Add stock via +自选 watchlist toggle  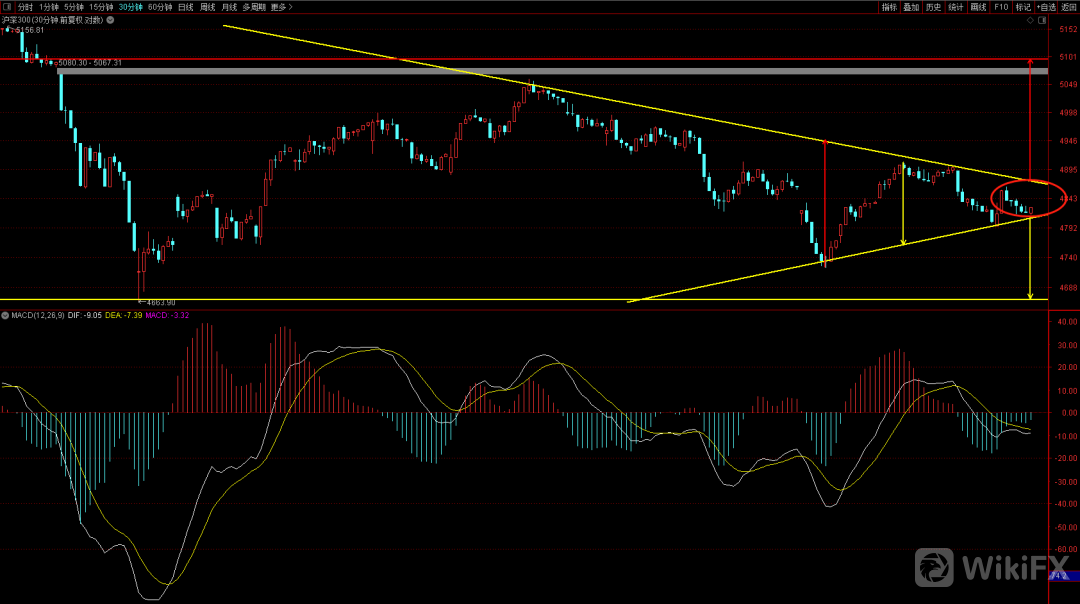click(1046, 7)
